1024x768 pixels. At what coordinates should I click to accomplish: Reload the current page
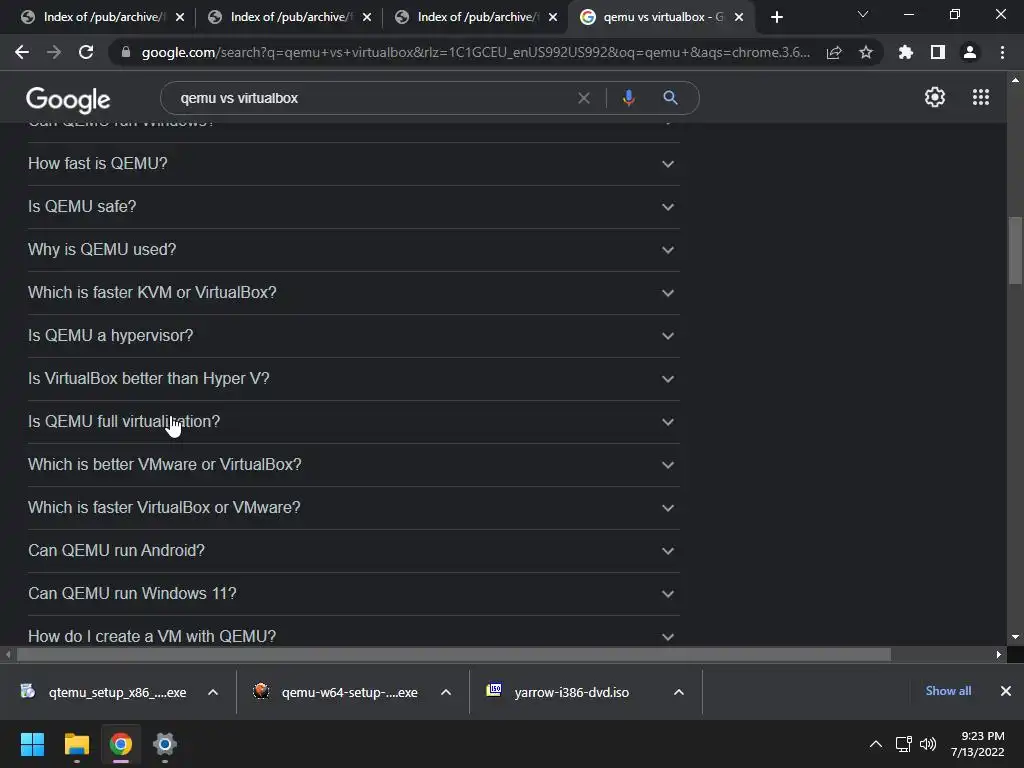86,52
